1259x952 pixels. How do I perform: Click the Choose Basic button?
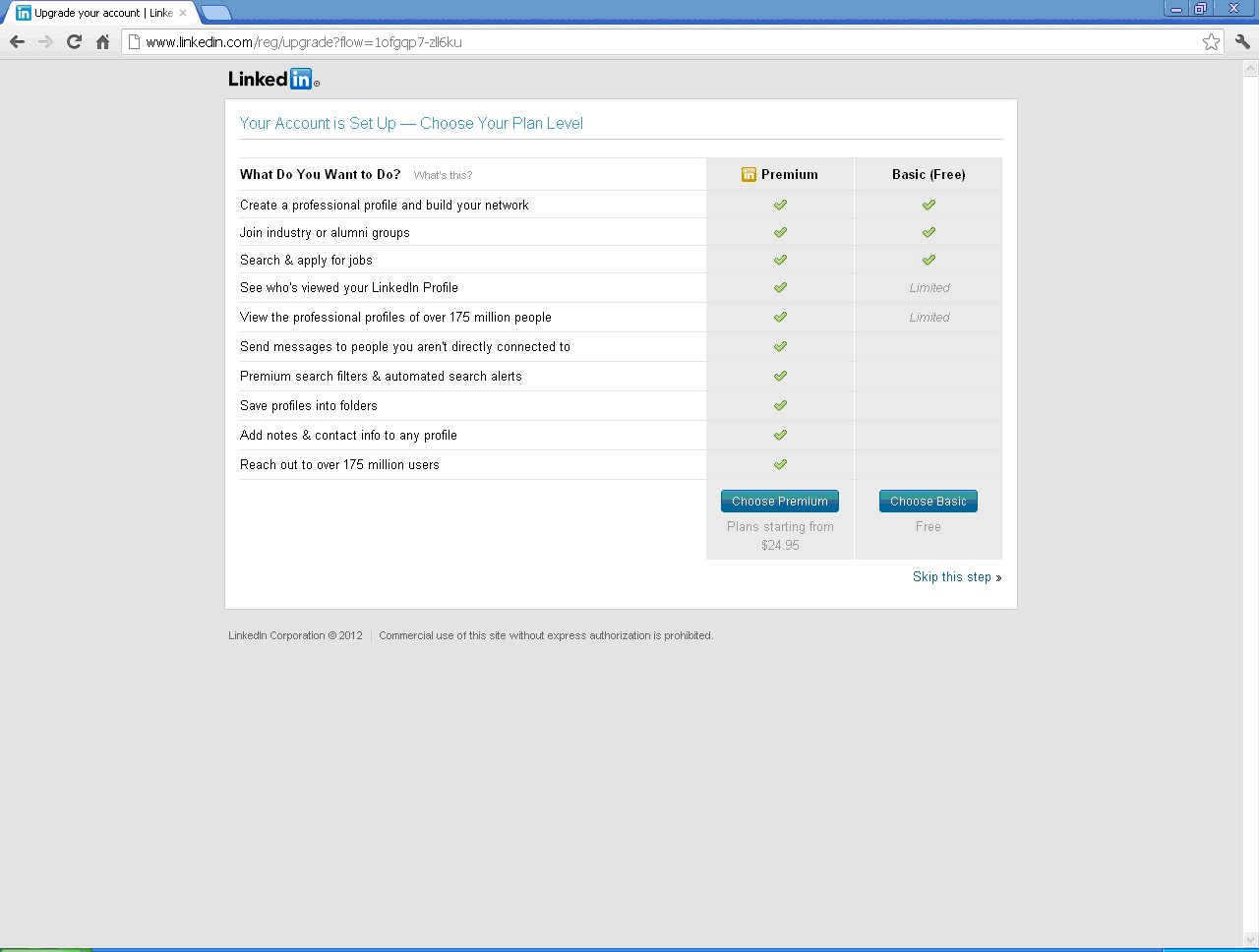pyautogui.click(x=929, y=502)
